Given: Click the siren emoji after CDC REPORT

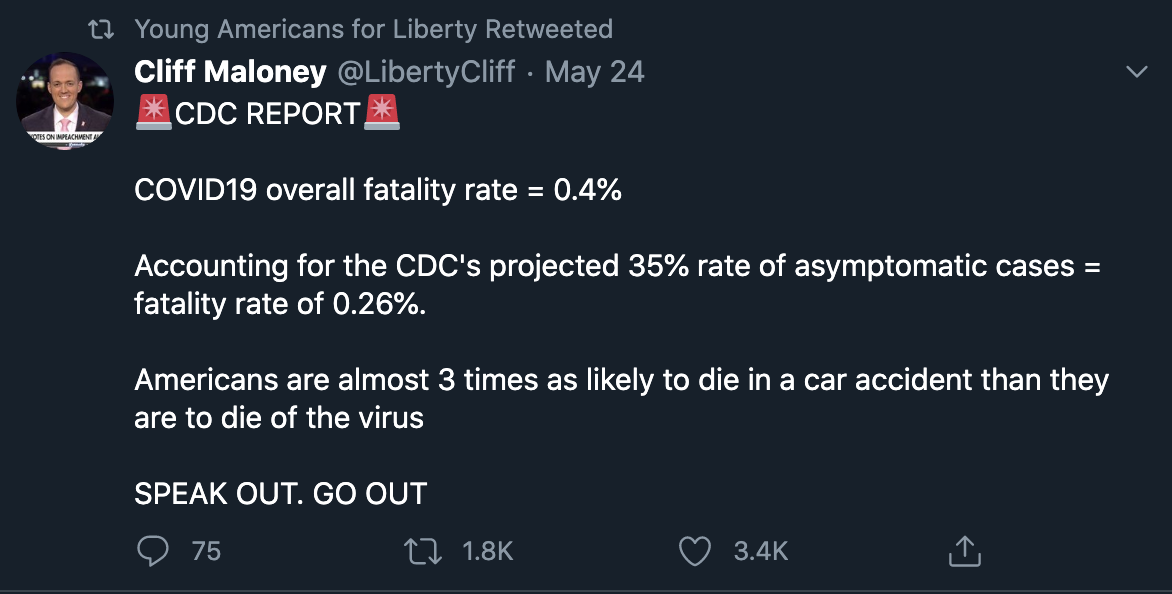Looking at the screenshot, I should coord(382,113).
